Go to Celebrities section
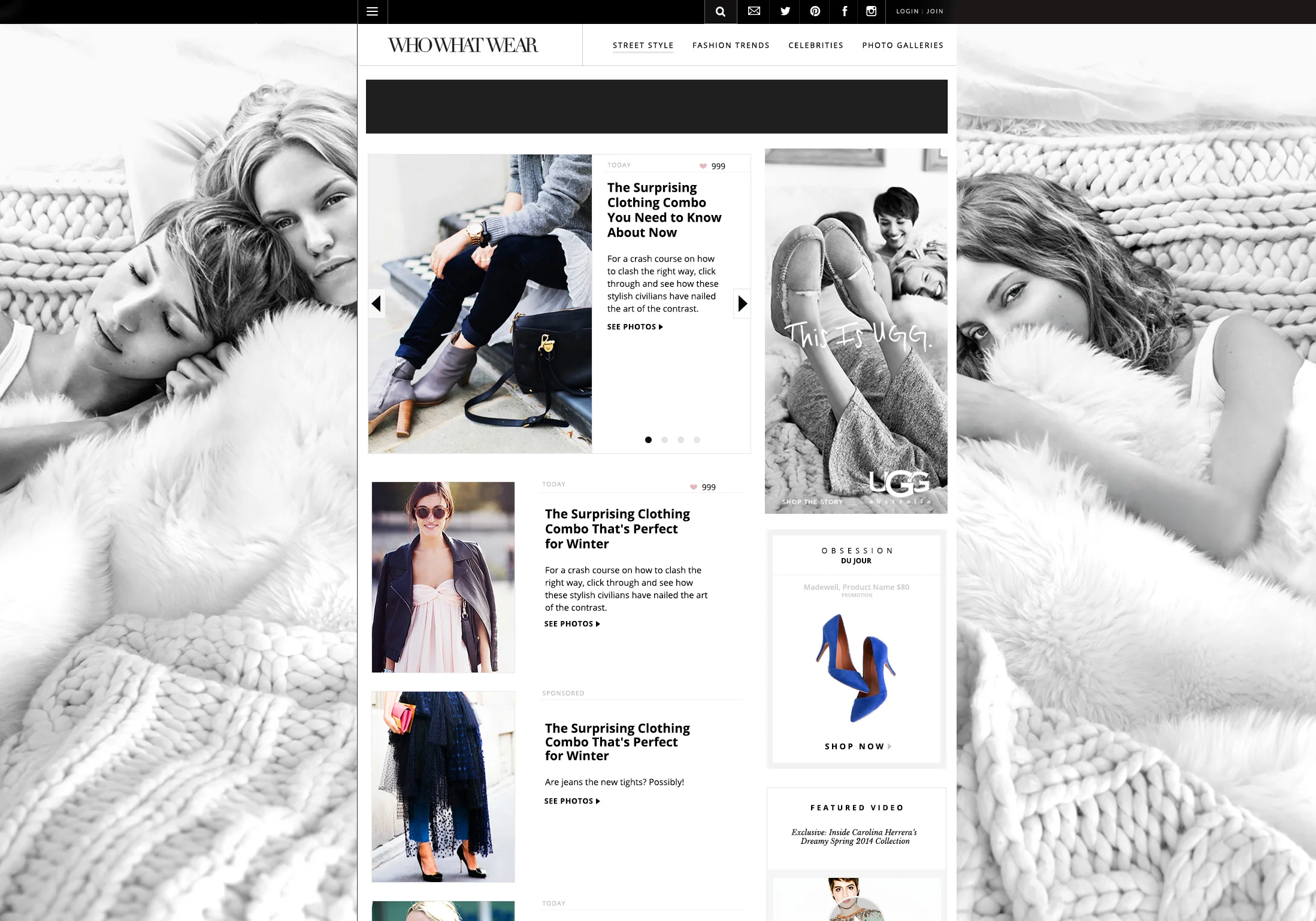 pos(816,46)
